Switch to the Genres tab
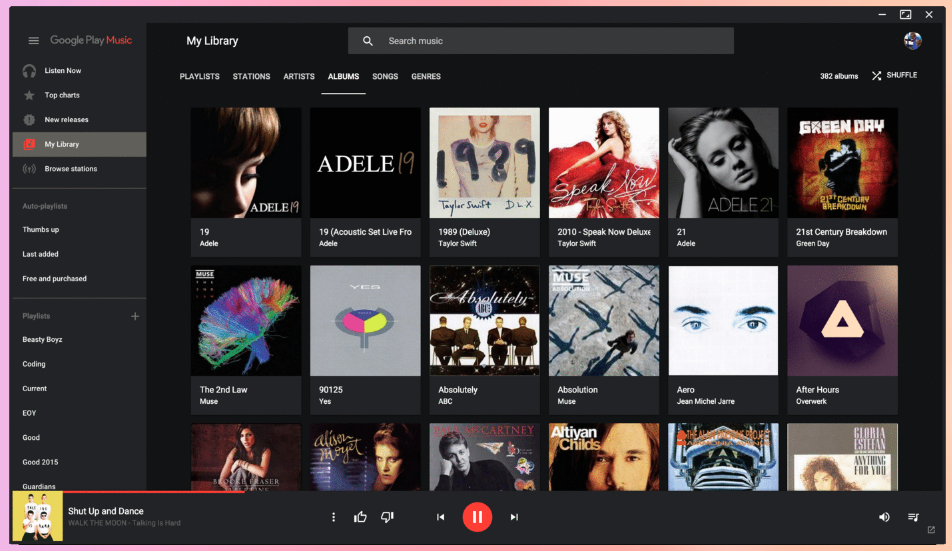This screenshot has width=952, height=551. (426, 76)
